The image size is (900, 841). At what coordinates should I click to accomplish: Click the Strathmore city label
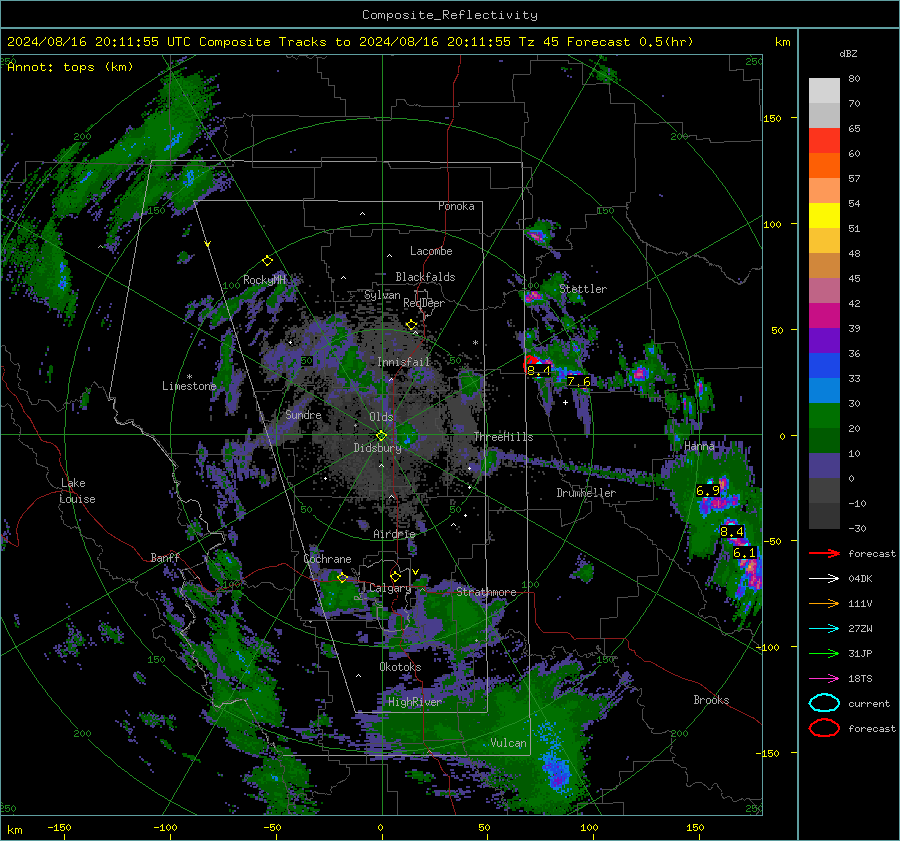(x=486, y=592)
